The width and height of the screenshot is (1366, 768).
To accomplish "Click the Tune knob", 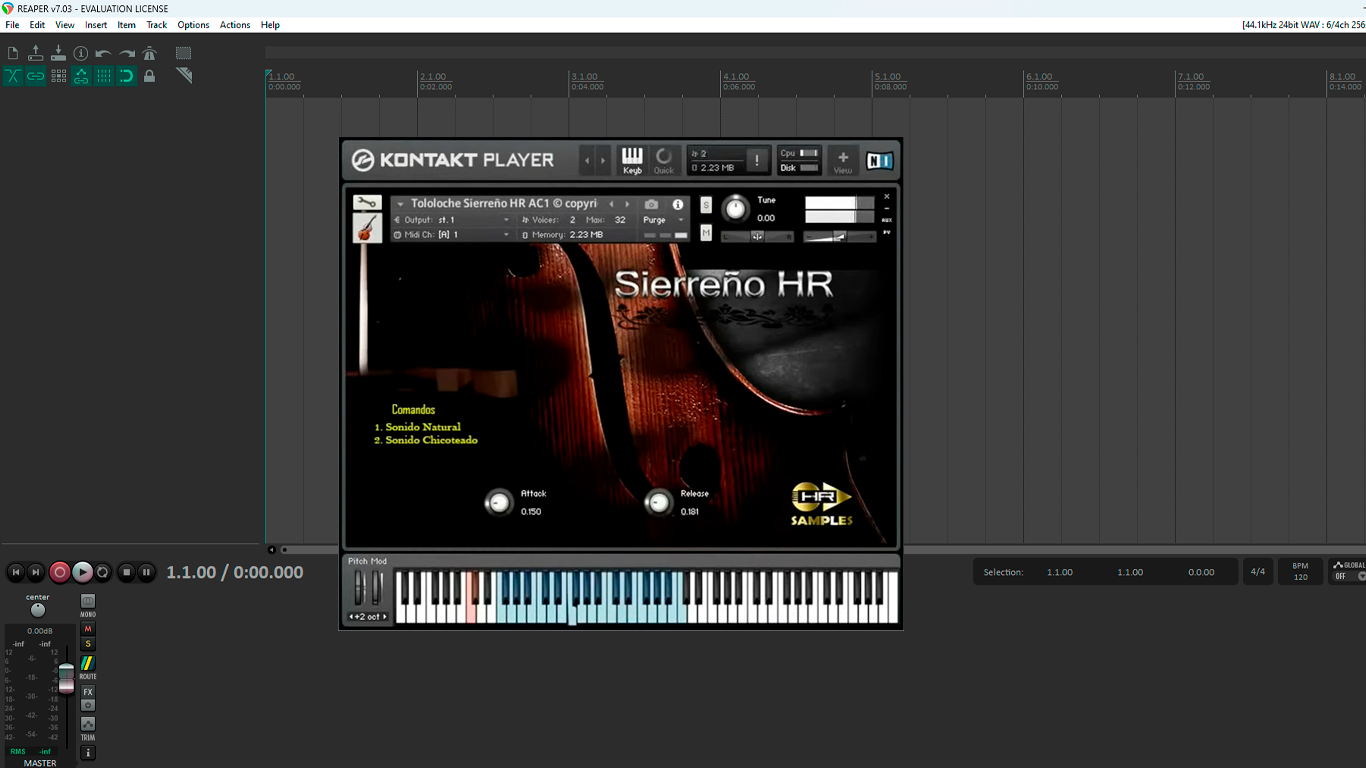I will 735,208.
